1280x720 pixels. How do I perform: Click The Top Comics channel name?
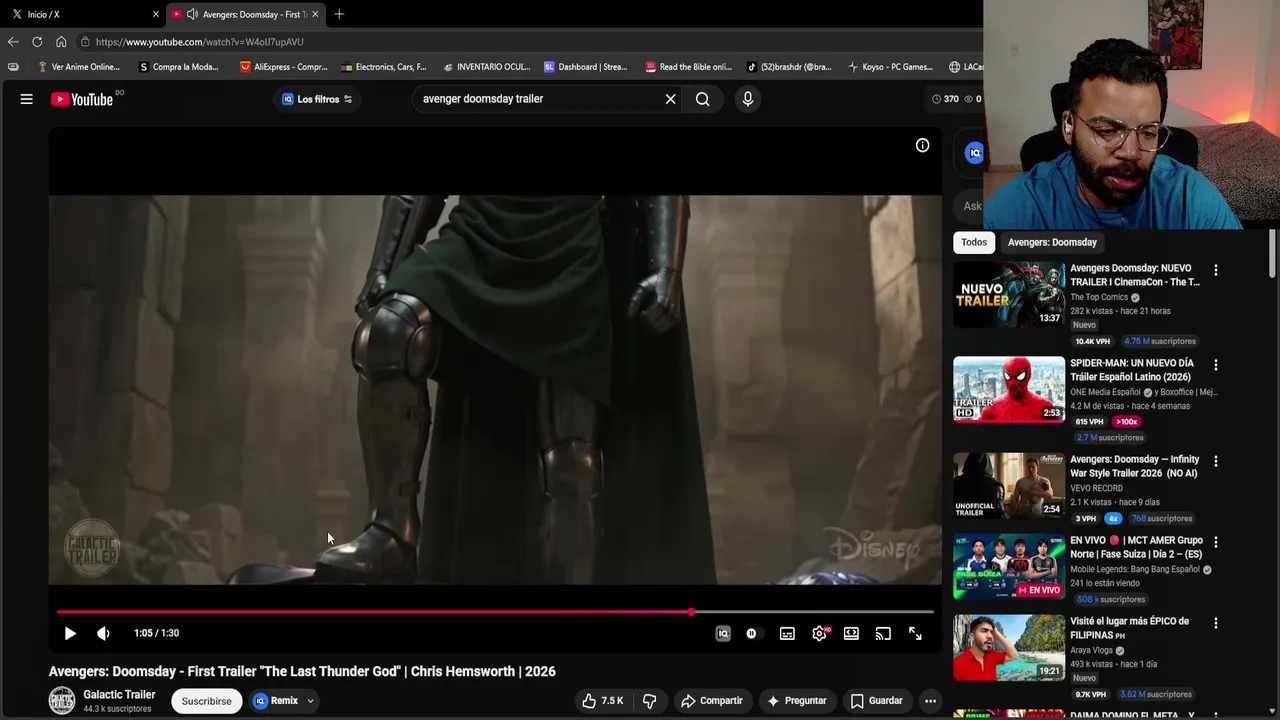coord(1099,297)
